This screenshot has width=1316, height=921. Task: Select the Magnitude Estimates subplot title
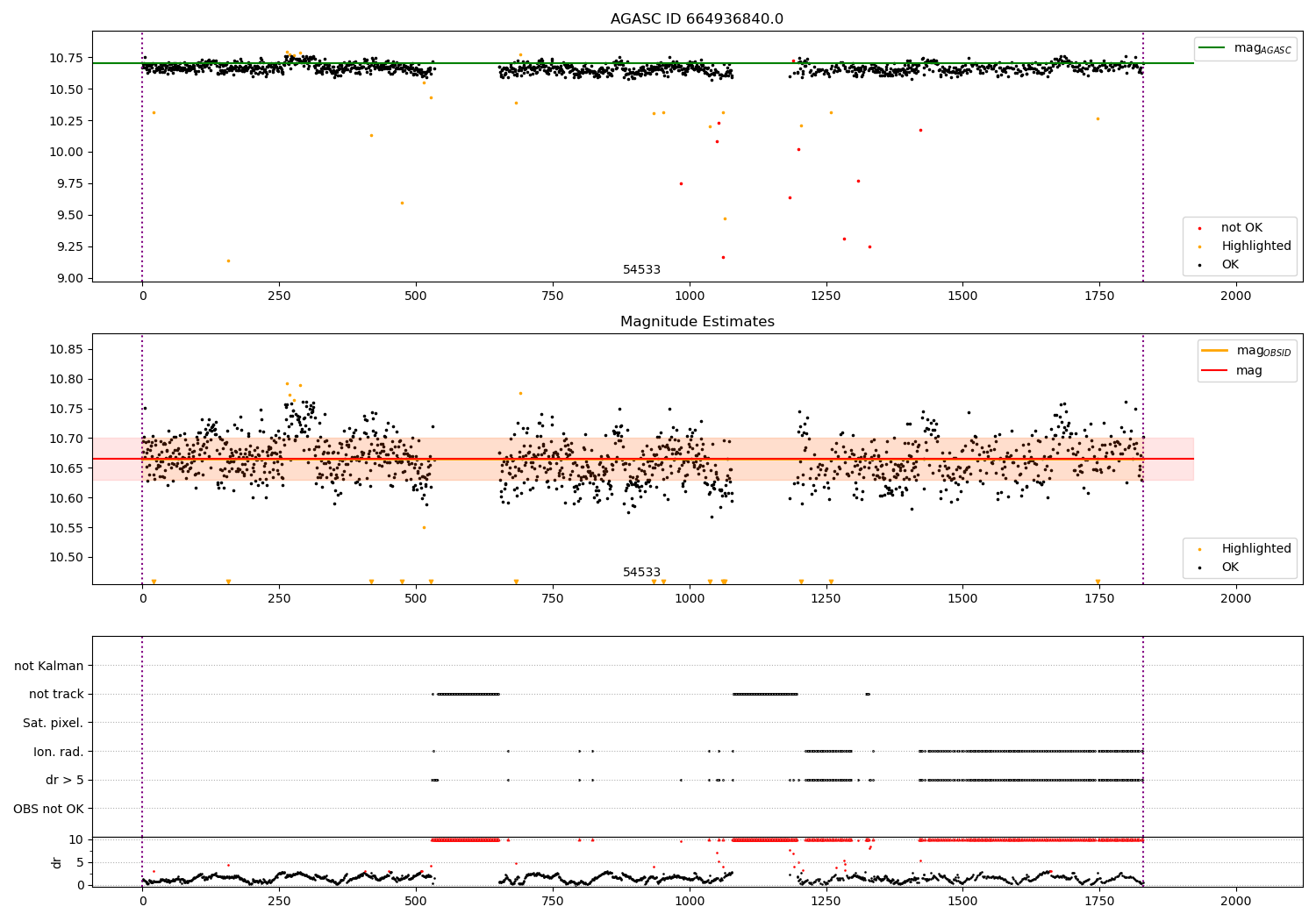click(697, 322)
